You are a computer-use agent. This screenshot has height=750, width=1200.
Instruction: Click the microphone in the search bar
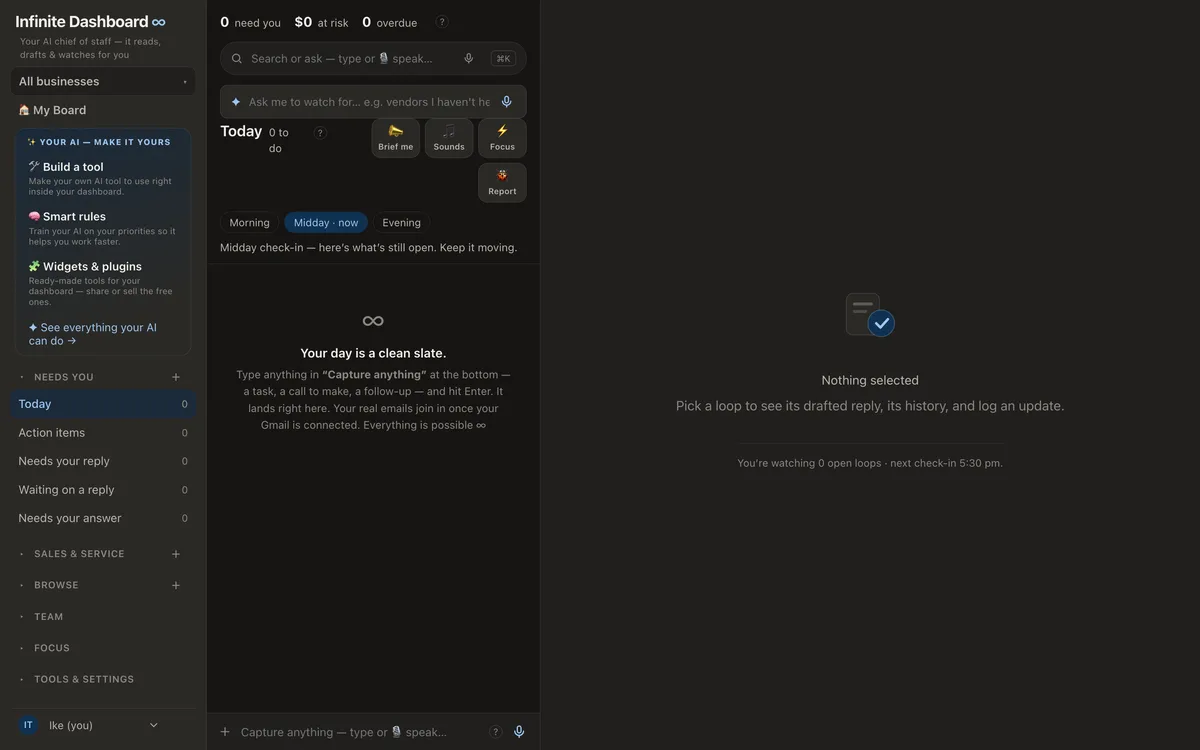pyautogui.click(x=468, y=58)
